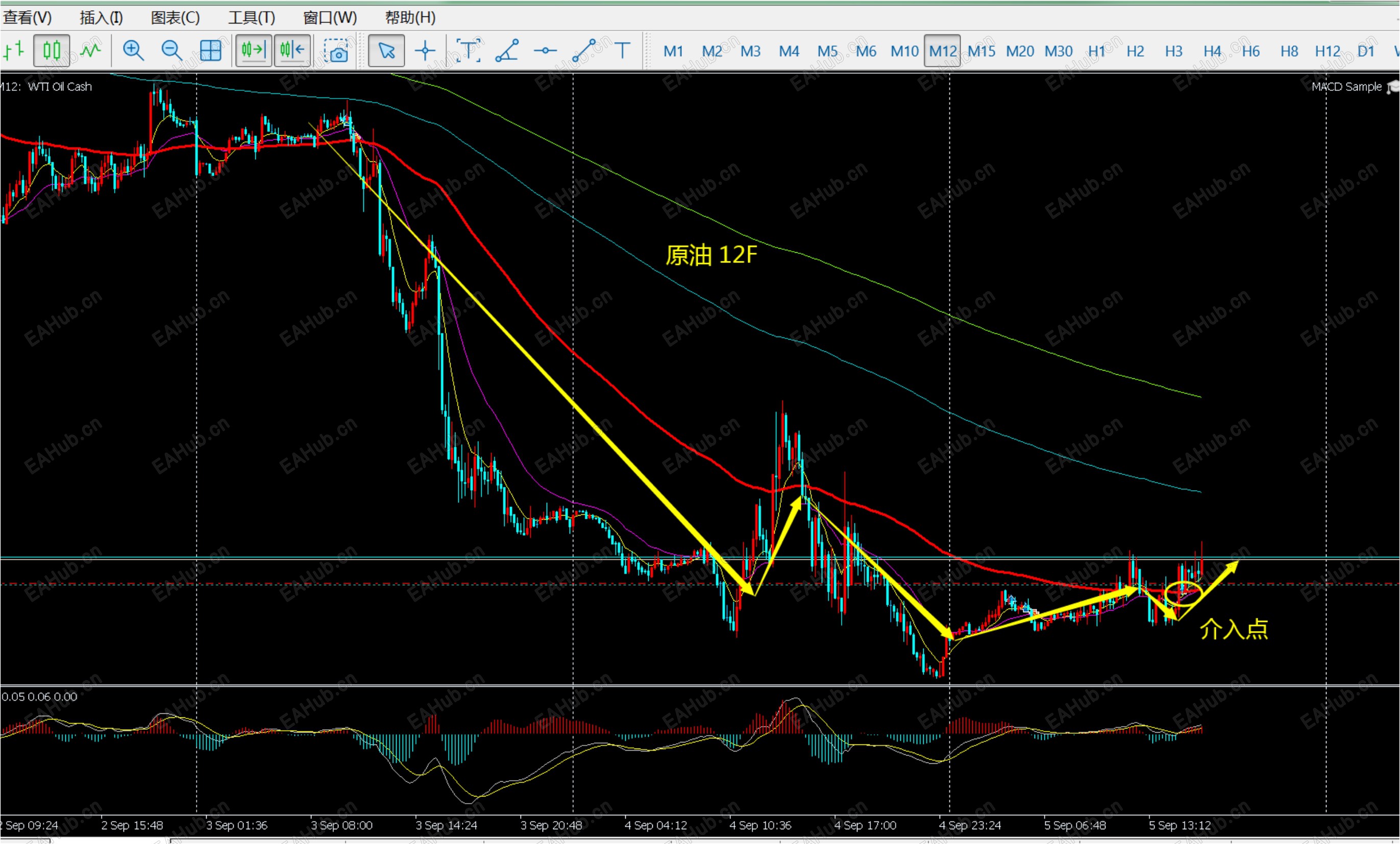
Task: Switch to M15 timeframe
Action: [x=981, y=51]
